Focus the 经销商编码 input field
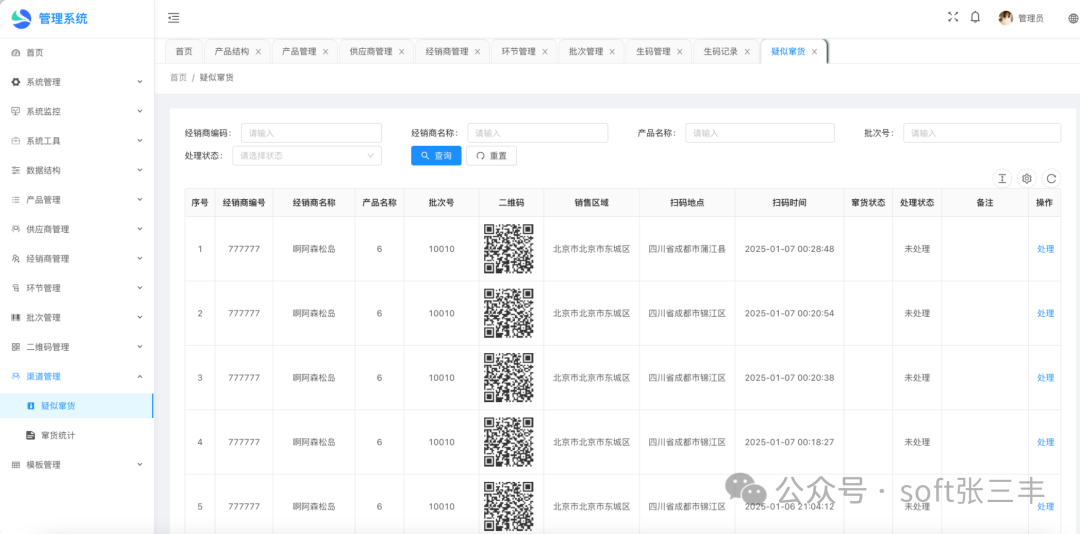1080x534 pixels. pos(311,133)
